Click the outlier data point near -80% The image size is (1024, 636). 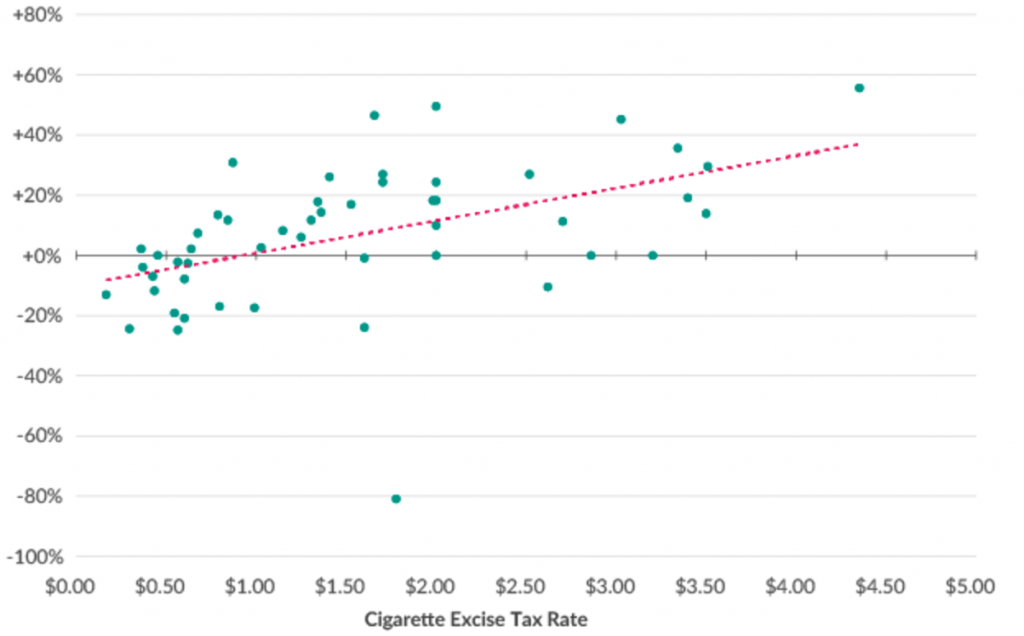pos(396,498)
